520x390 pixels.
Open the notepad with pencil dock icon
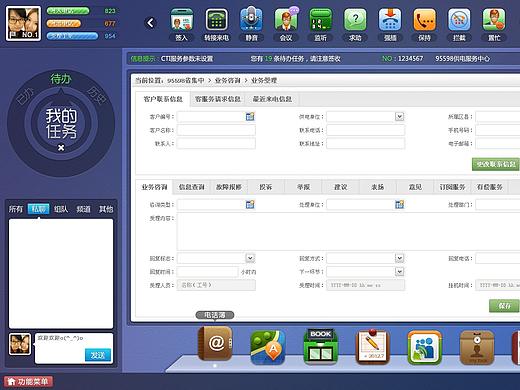click(x=372, y=347)
